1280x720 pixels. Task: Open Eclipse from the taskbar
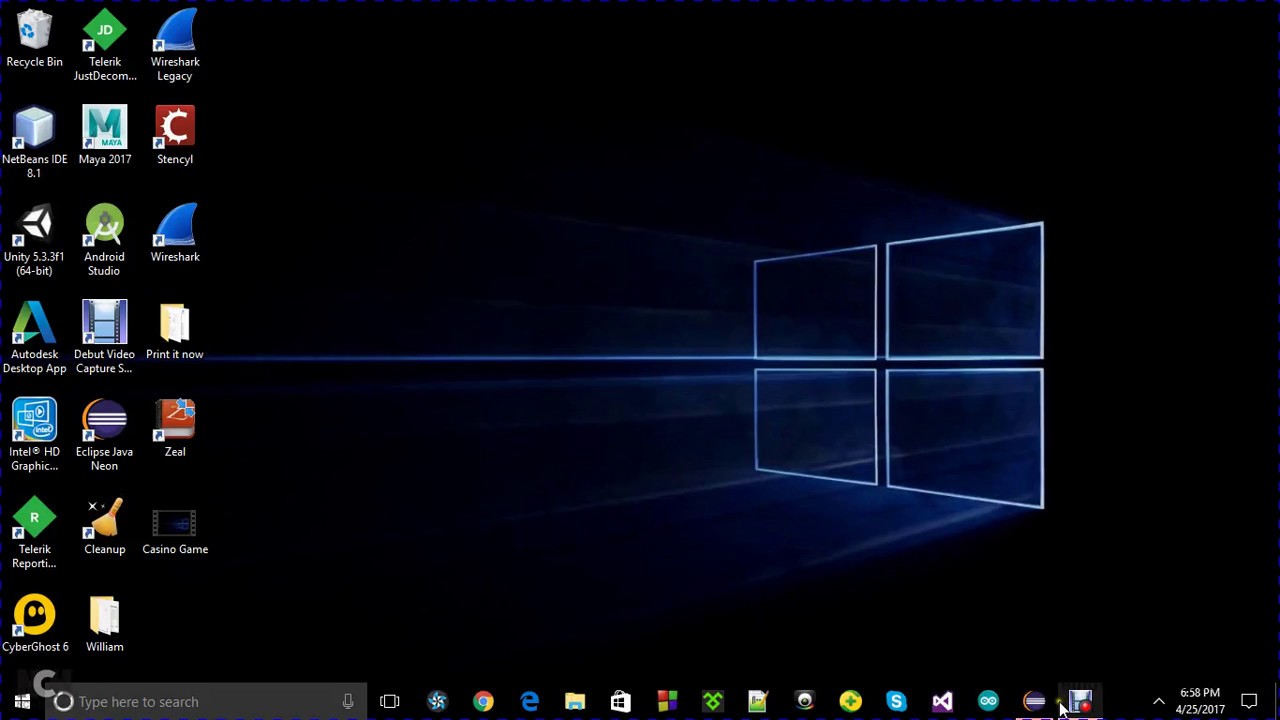click(x=1034, y=702)
